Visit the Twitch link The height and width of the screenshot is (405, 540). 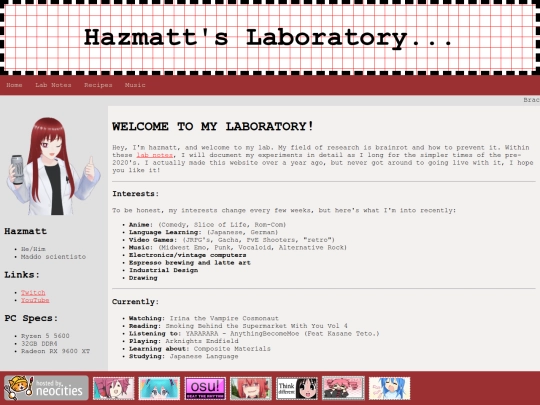(33, 293)
